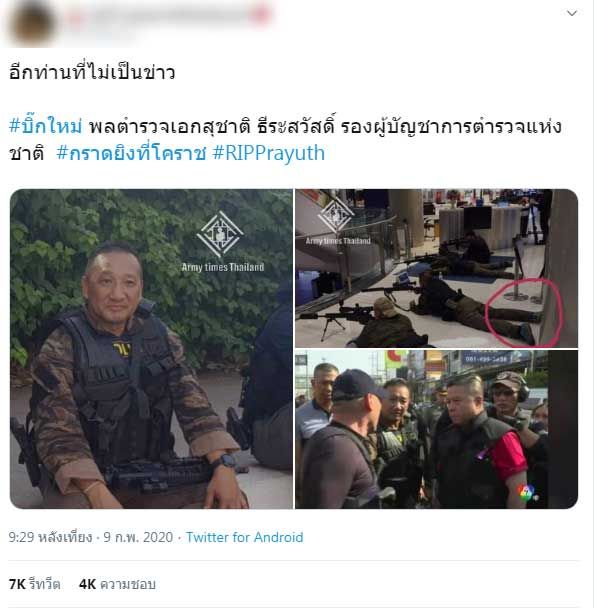This screenshot has height=608, width=594.
Task: Click Army times Thailand logo on officer photo
Action: (222, 241)
